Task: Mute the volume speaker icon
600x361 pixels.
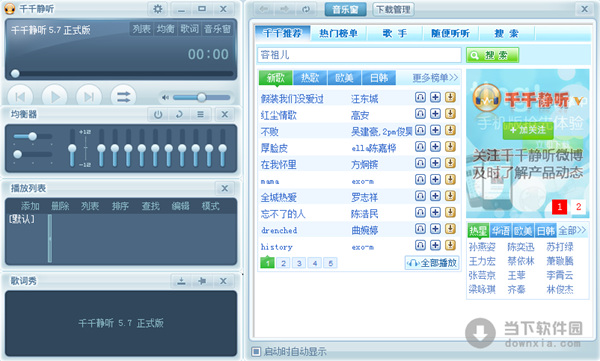Action: tap(165, 98)
